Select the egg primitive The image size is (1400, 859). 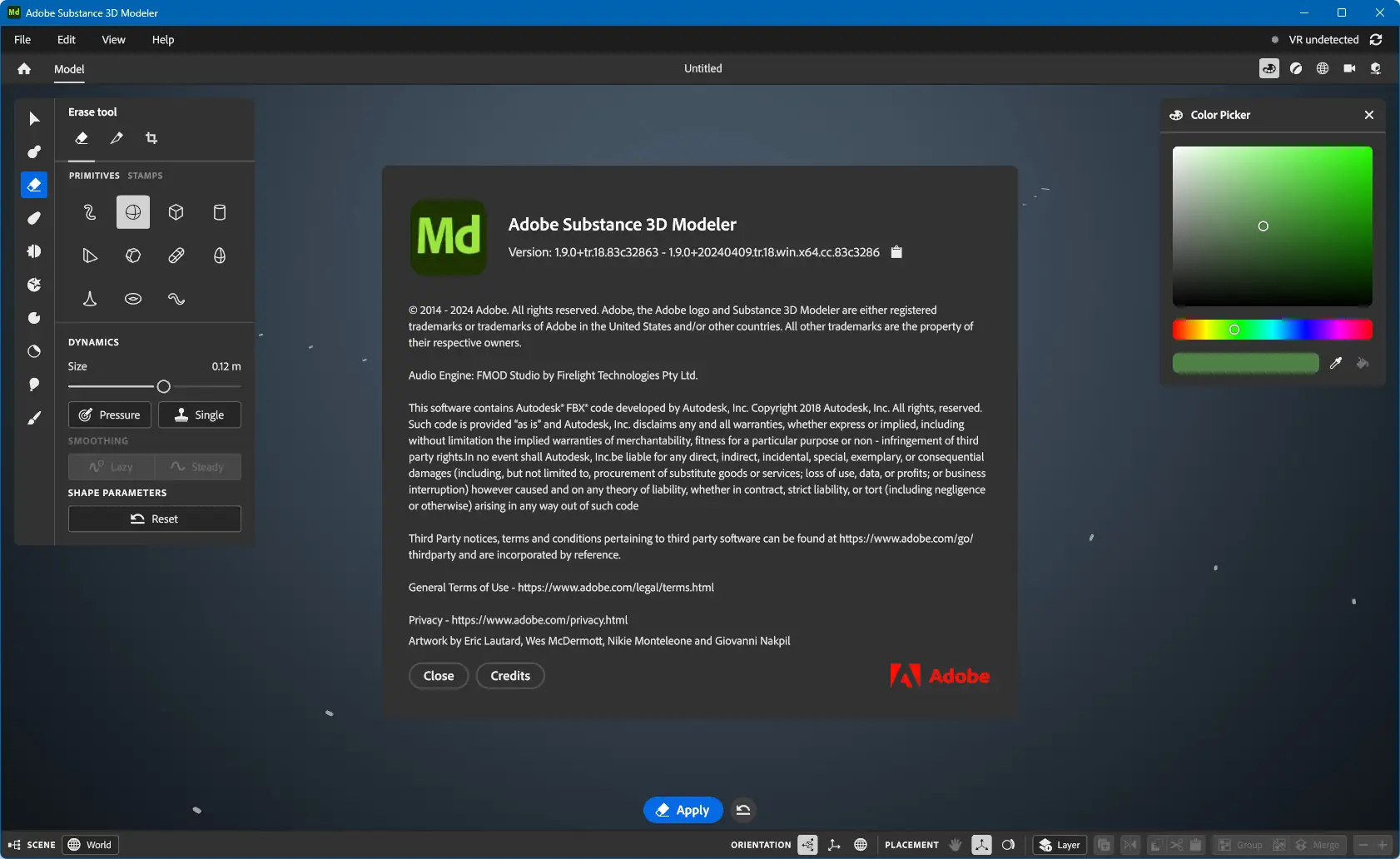[220, 256]
